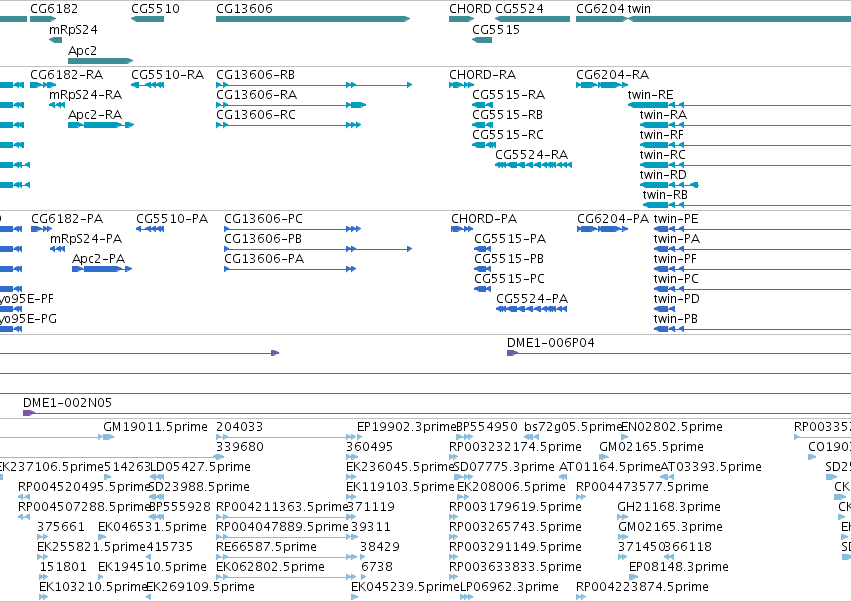Select protein CG13606-PC
Viewport: 851px width, 602px height.
[263, 219]
